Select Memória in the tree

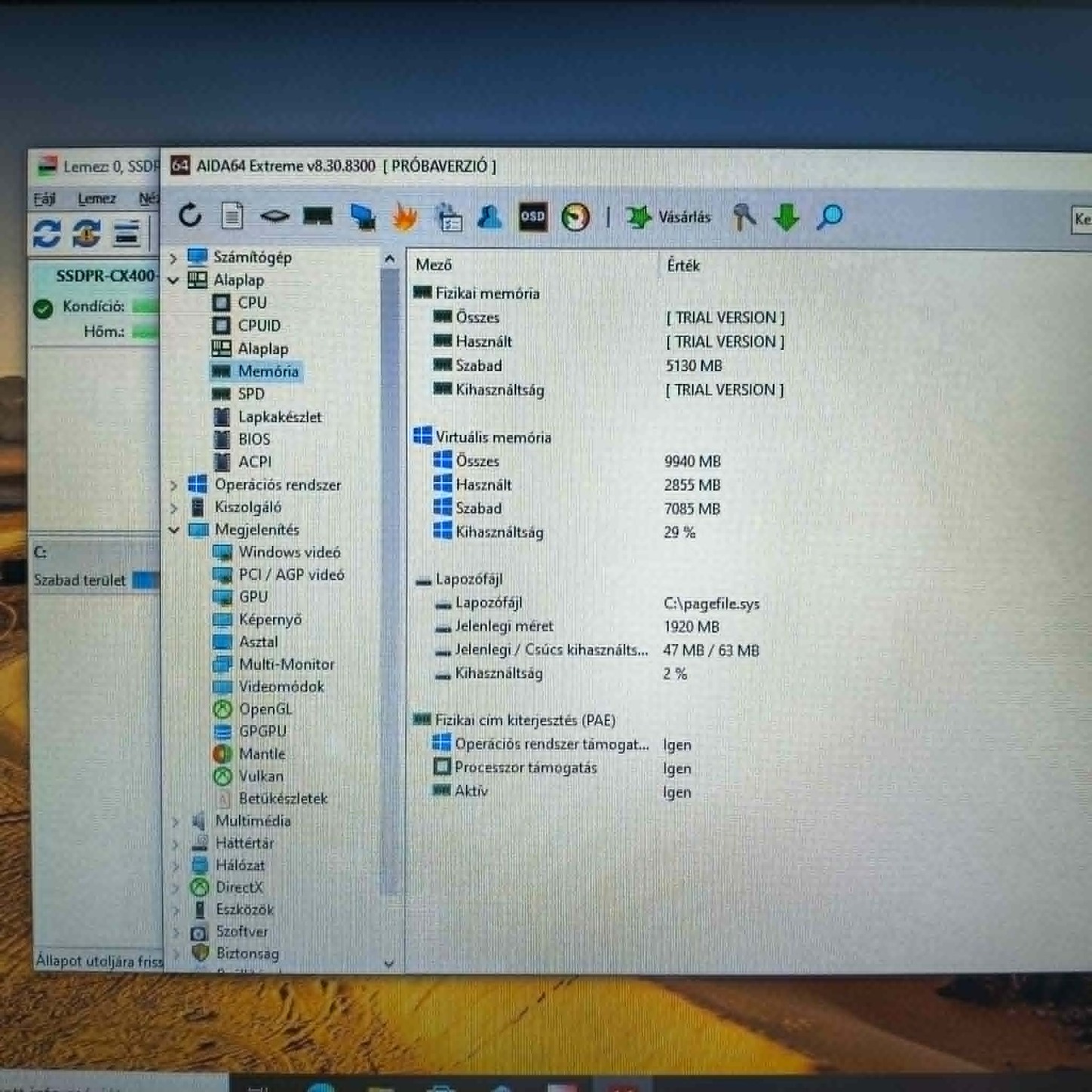[268, 371]
